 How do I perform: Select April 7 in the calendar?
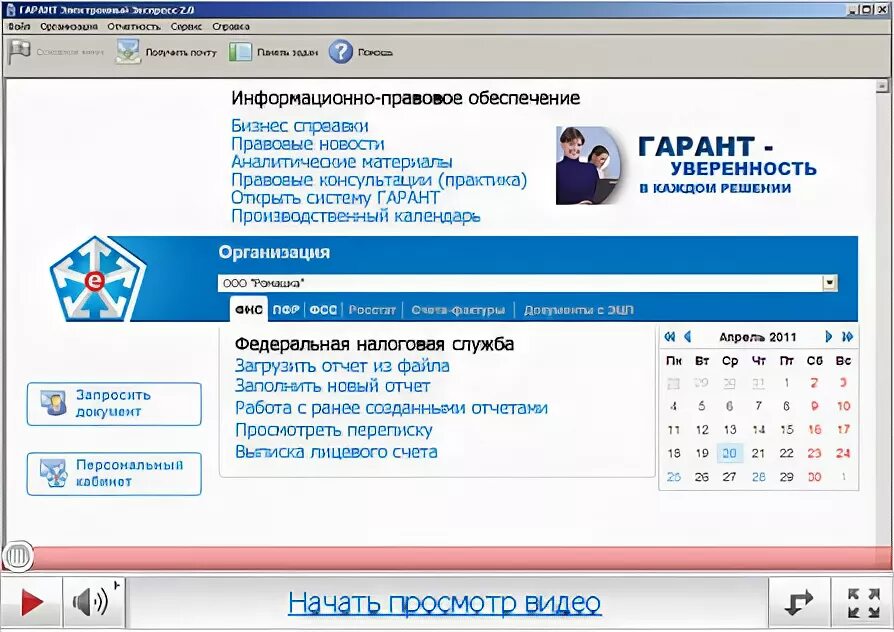coord(758,406)
